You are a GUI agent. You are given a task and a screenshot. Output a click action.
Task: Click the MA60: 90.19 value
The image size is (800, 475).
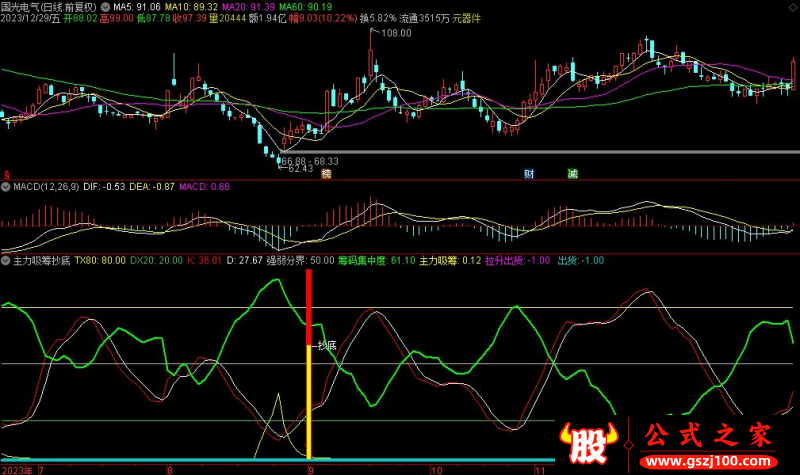[306, 7]
